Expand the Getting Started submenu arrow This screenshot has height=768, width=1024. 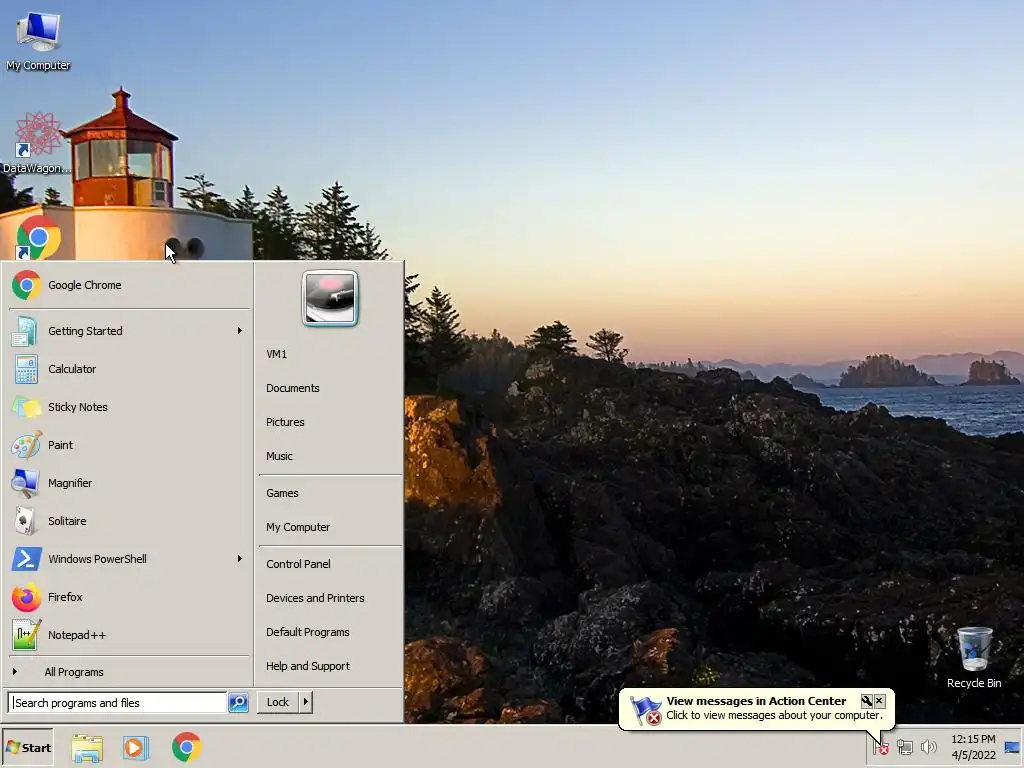pyautogui.click(x=240, y=331)
